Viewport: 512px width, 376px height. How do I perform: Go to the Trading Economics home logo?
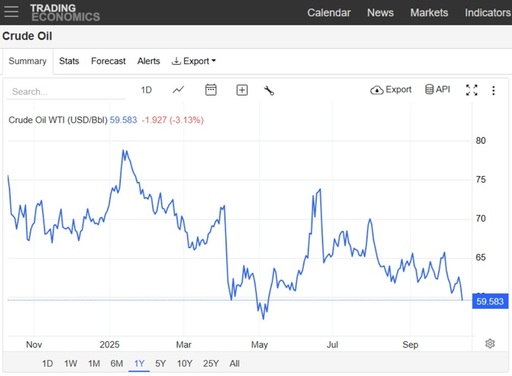65,12
